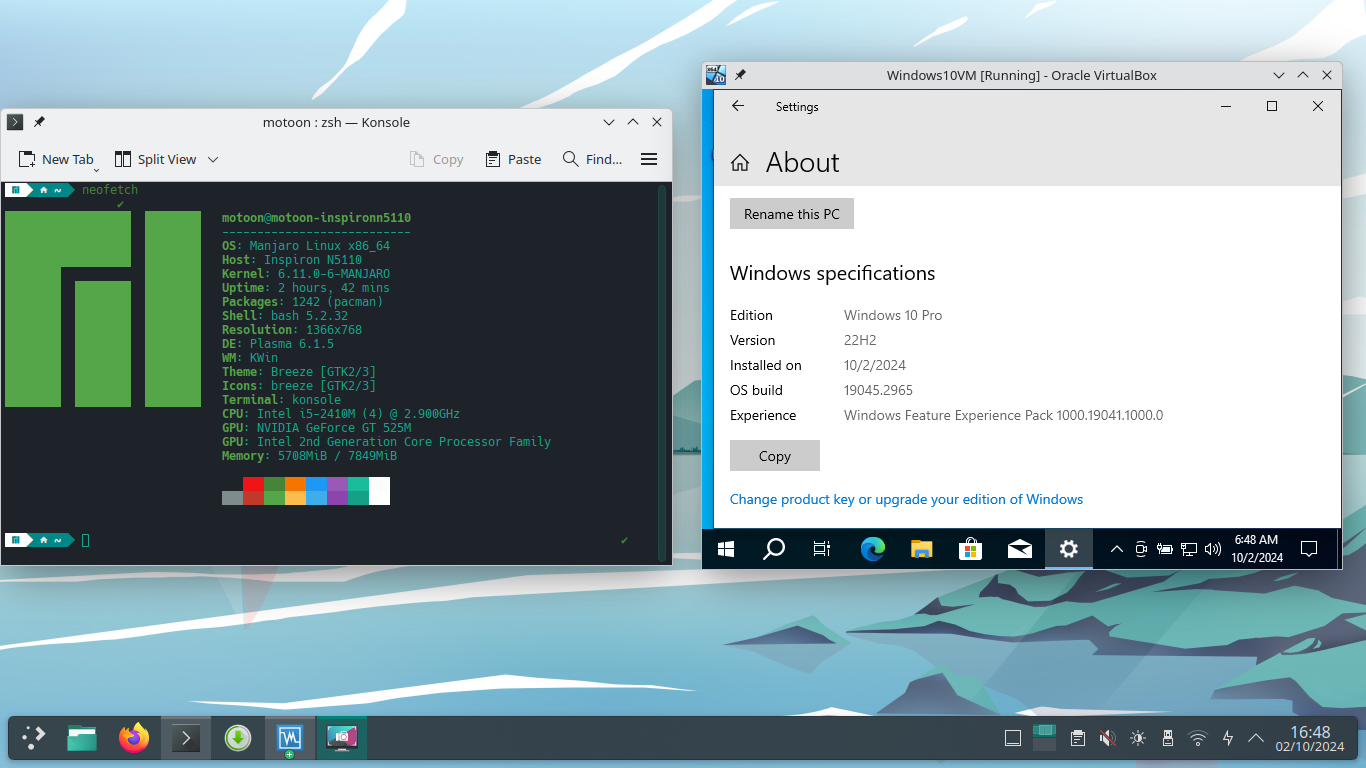Open the Konsole hamburger menu

point(649,159)
